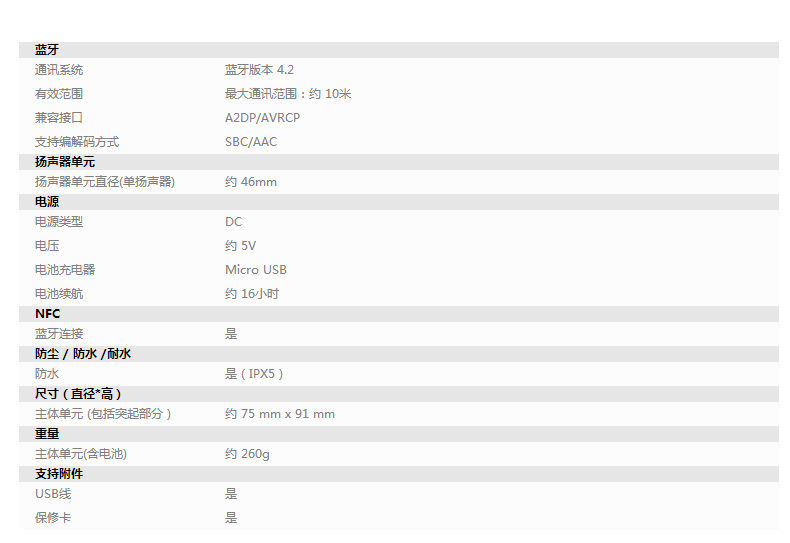The image size is (790, 543).
Task: Click the SBC/AAC codec value
Action: (x=251, y=142)
